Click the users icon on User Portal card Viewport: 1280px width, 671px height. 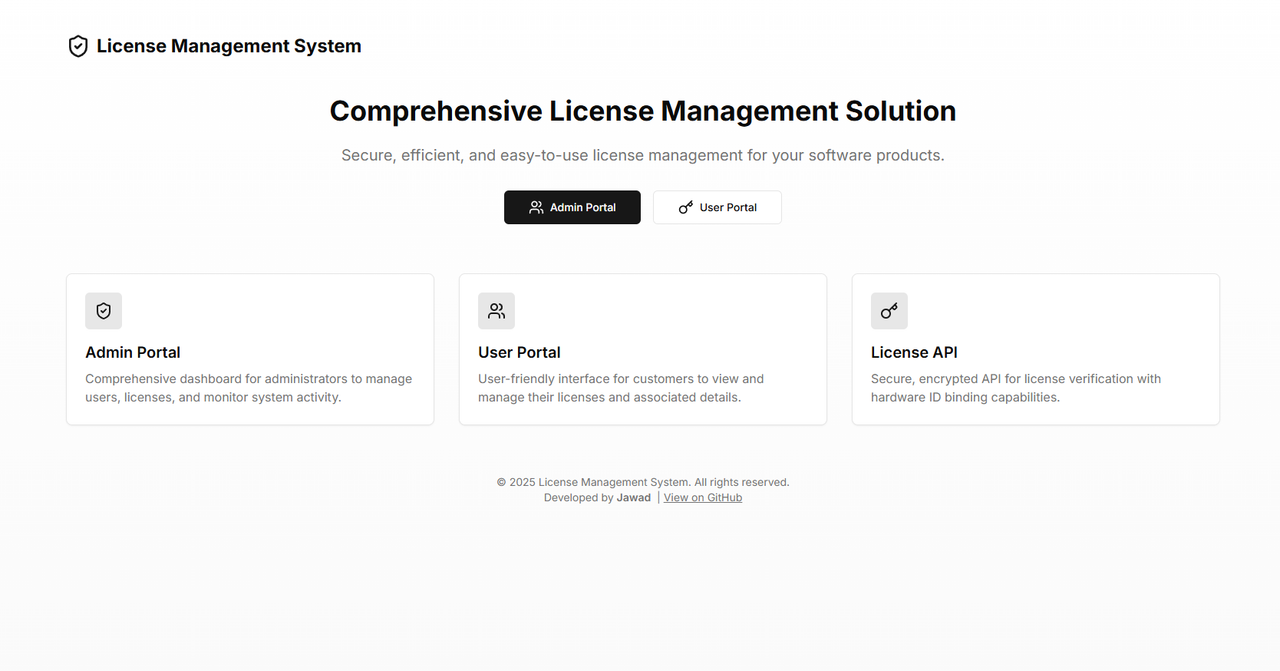497,311
